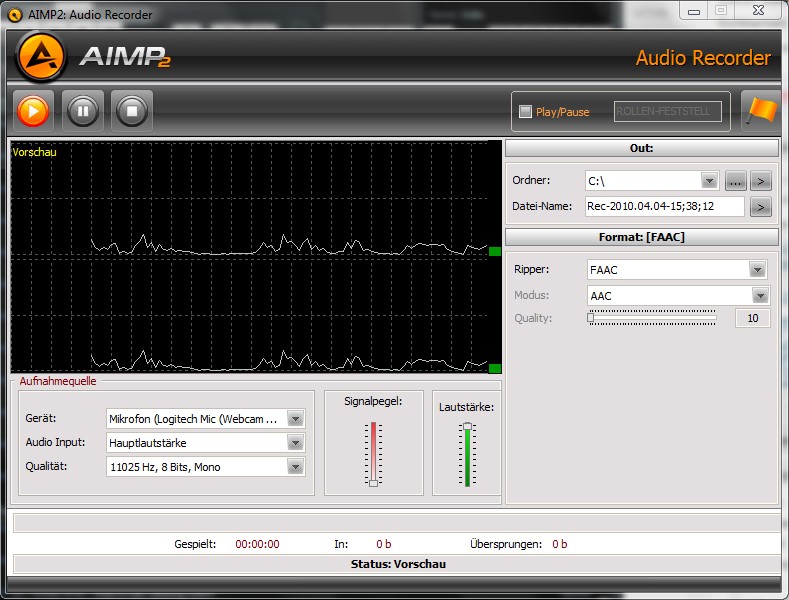Click the Status: Vorschau status bar

(x=398, y=564)
